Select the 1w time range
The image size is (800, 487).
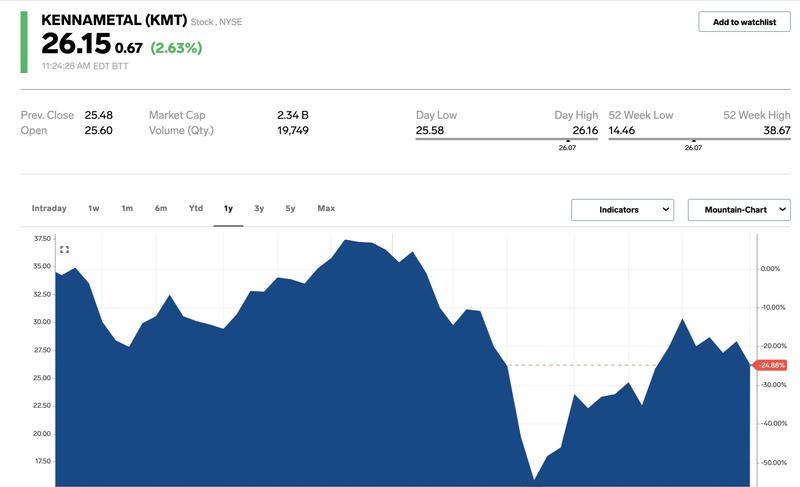click(94, 208)
